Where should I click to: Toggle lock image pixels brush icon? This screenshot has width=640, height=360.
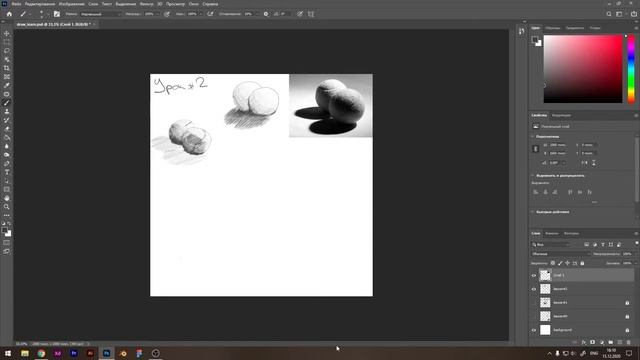(x=560, y=263)
